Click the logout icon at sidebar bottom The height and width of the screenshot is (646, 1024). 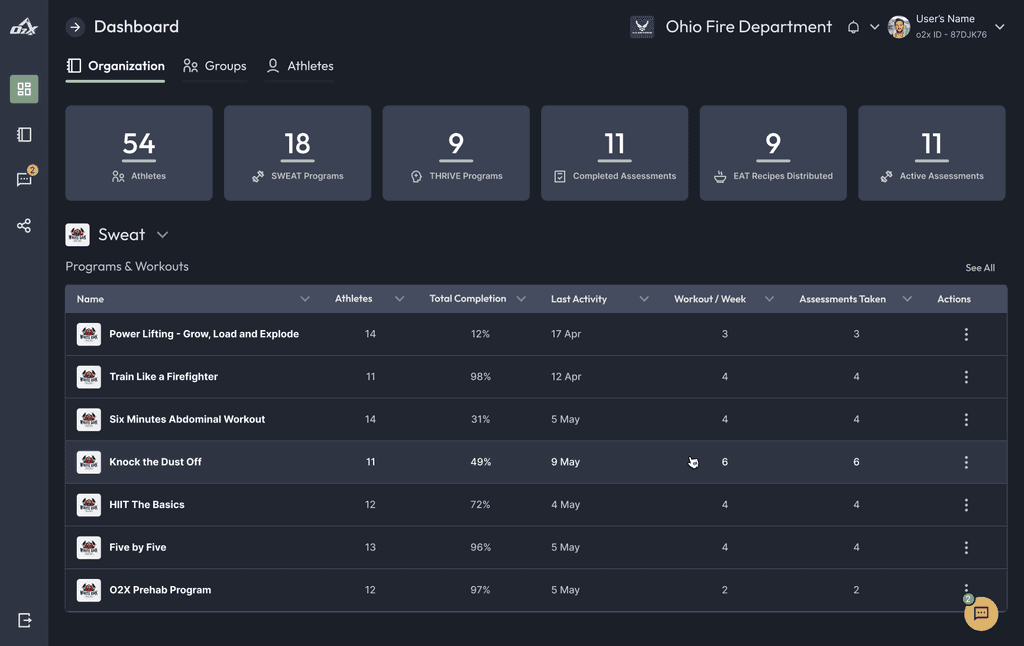coord(25,620)
